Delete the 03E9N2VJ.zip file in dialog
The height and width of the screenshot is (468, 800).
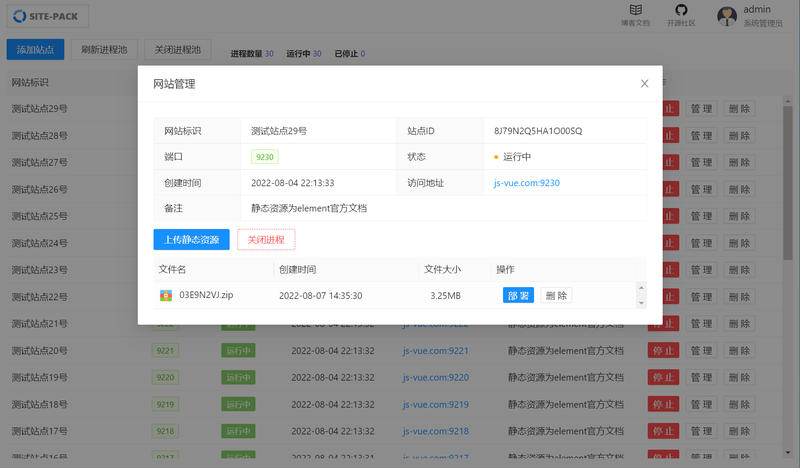[x=556, y=295]
